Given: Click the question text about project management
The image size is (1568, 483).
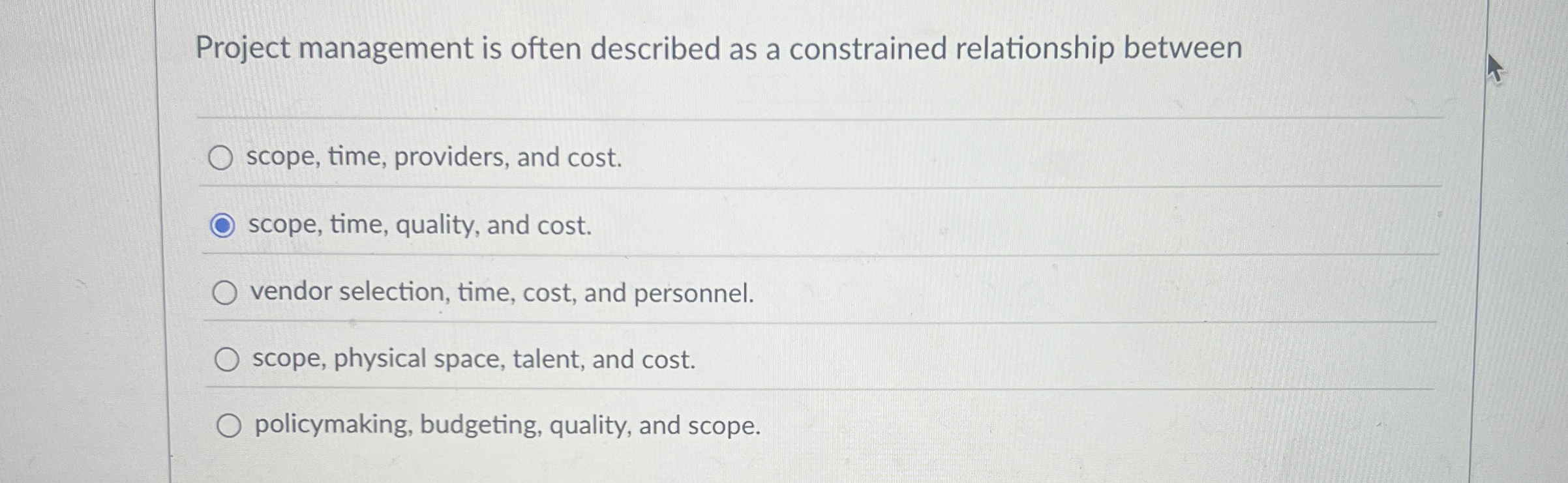Looking at the screenshot, I should [x=718, y=49].
